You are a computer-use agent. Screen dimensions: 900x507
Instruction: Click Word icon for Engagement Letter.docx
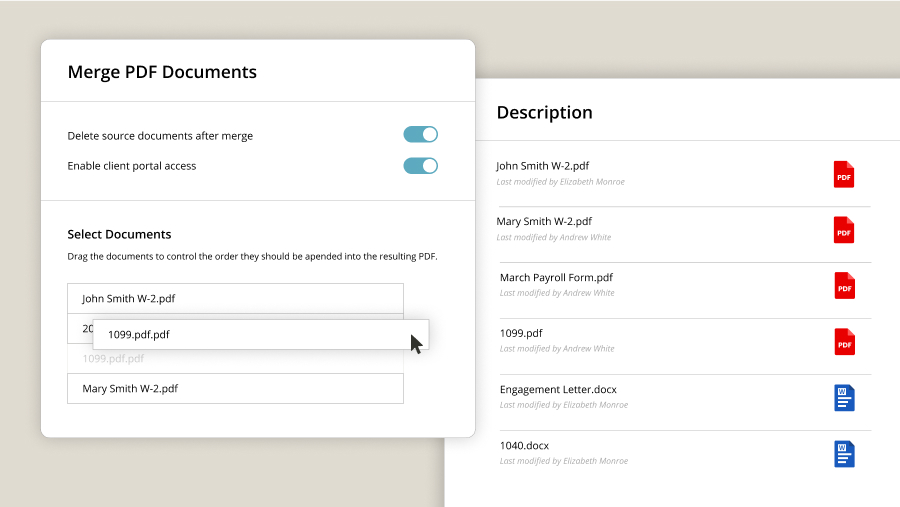pos(844,398)
